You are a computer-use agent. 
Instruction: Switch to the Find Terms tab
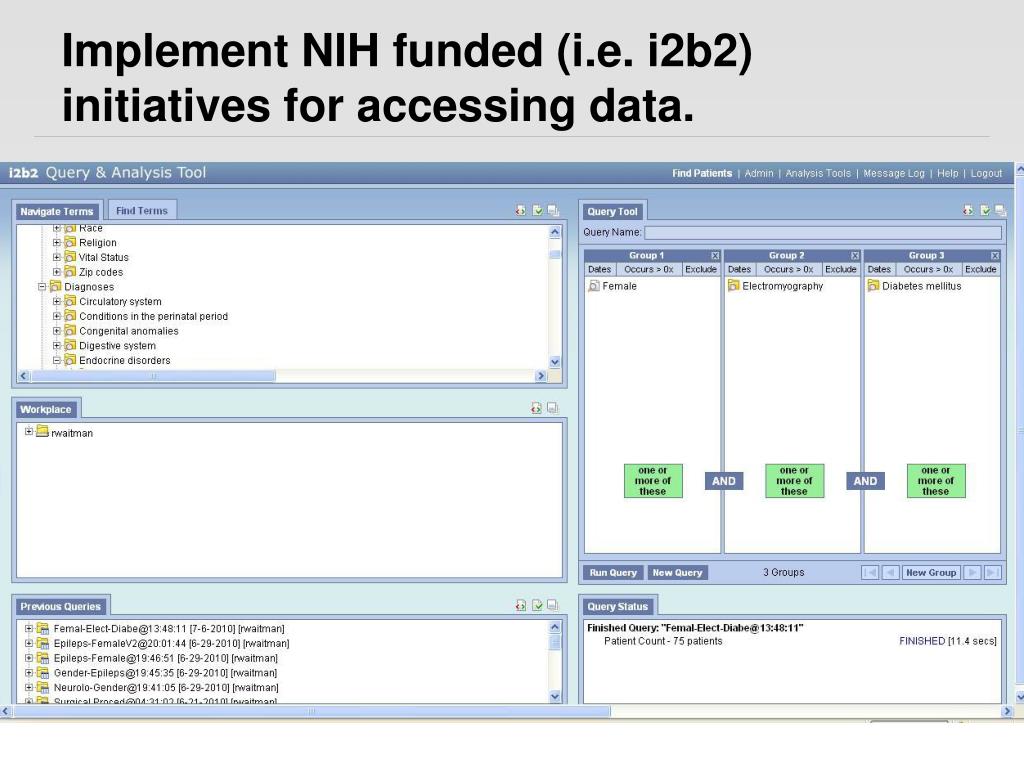pyautogui.click(x=142, y=210)
